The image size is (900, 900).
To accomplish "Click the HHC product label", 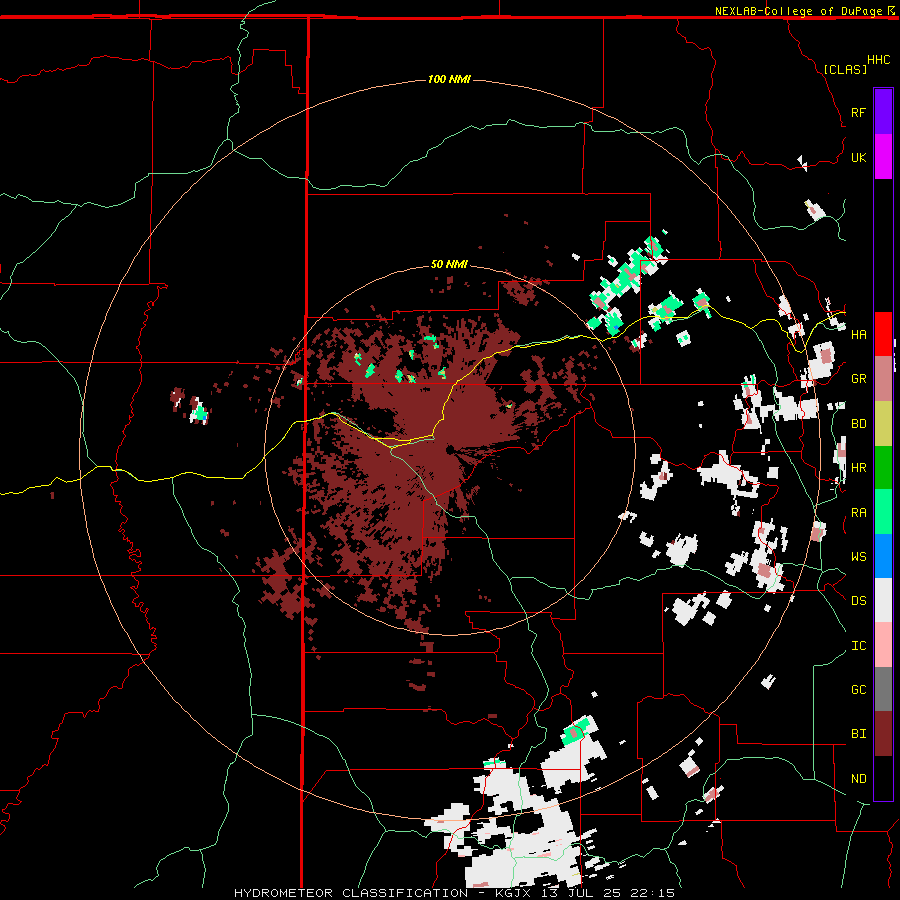I will (879, 60).
